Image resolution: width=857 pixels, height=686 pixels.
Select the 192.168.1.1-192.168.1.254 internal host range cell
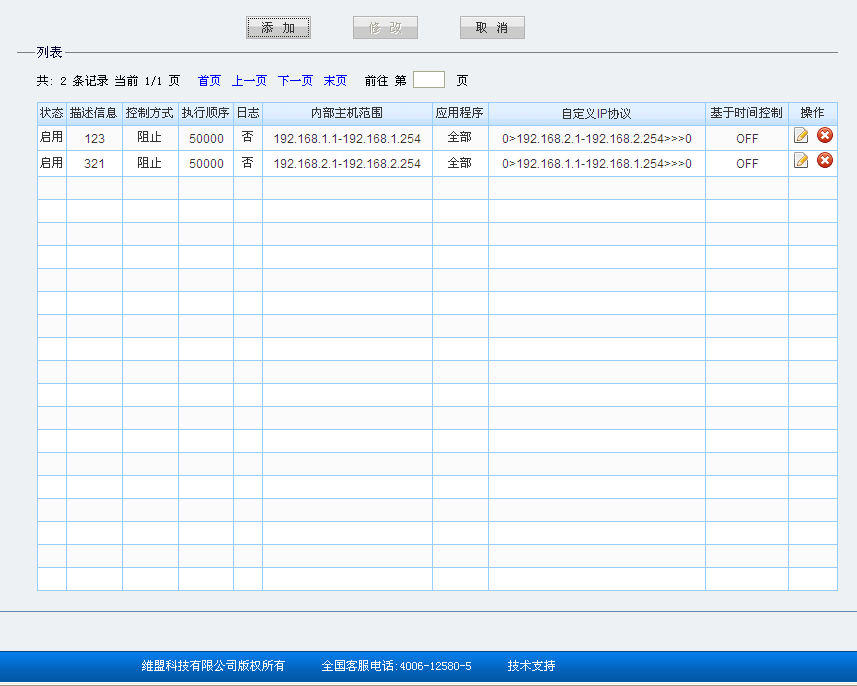tap(347, 138)
